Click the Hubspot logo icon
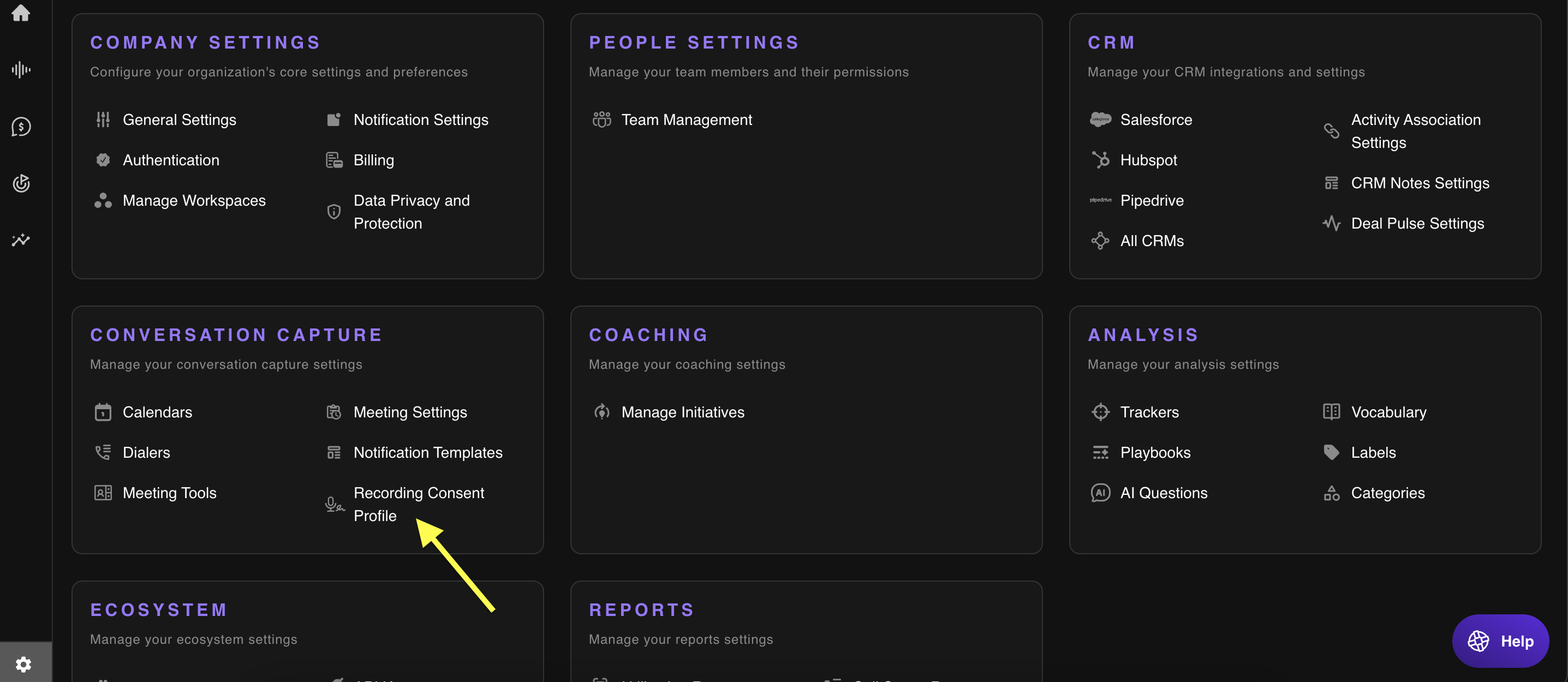 (x=1100, y=160)
